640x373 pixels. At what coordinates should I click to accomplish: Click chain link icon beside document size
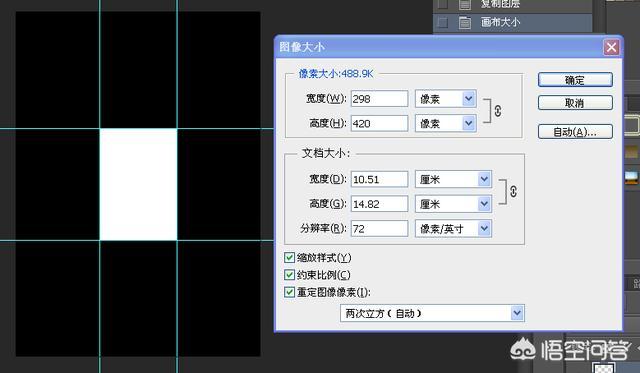click(513, 191)
